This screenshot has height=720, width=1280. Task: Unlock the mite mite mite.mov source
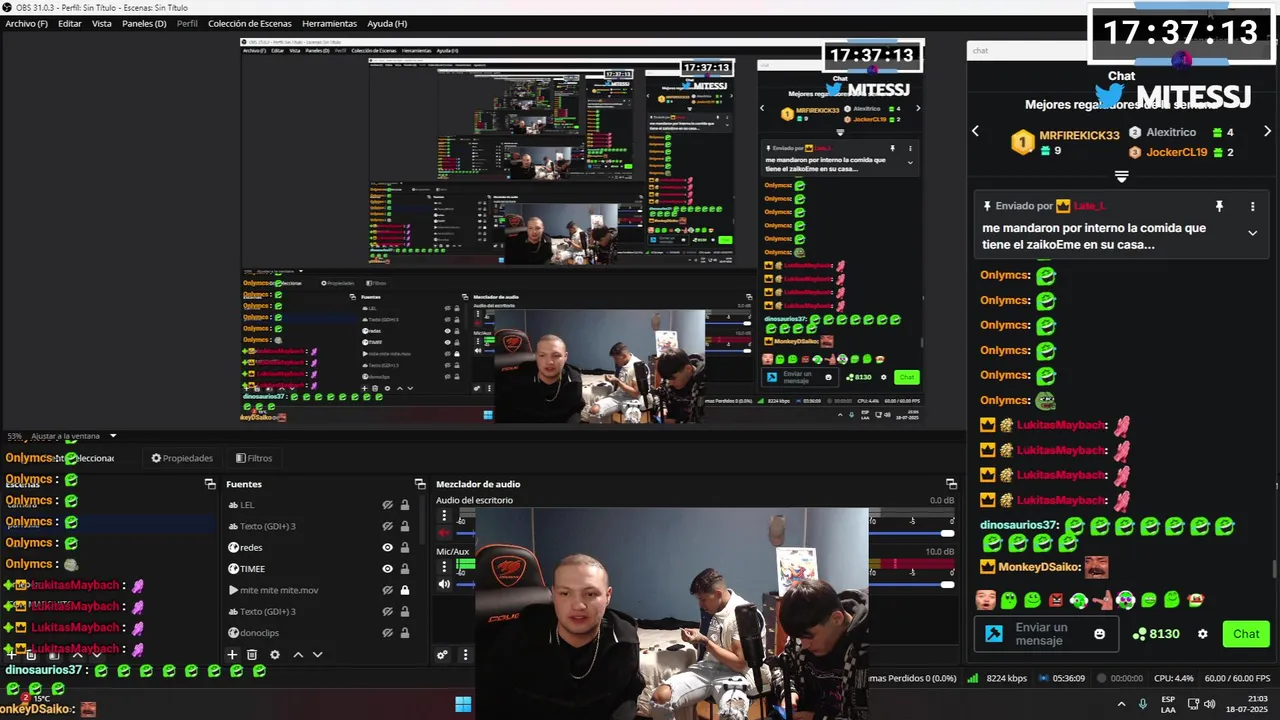(x=405, y=590)
